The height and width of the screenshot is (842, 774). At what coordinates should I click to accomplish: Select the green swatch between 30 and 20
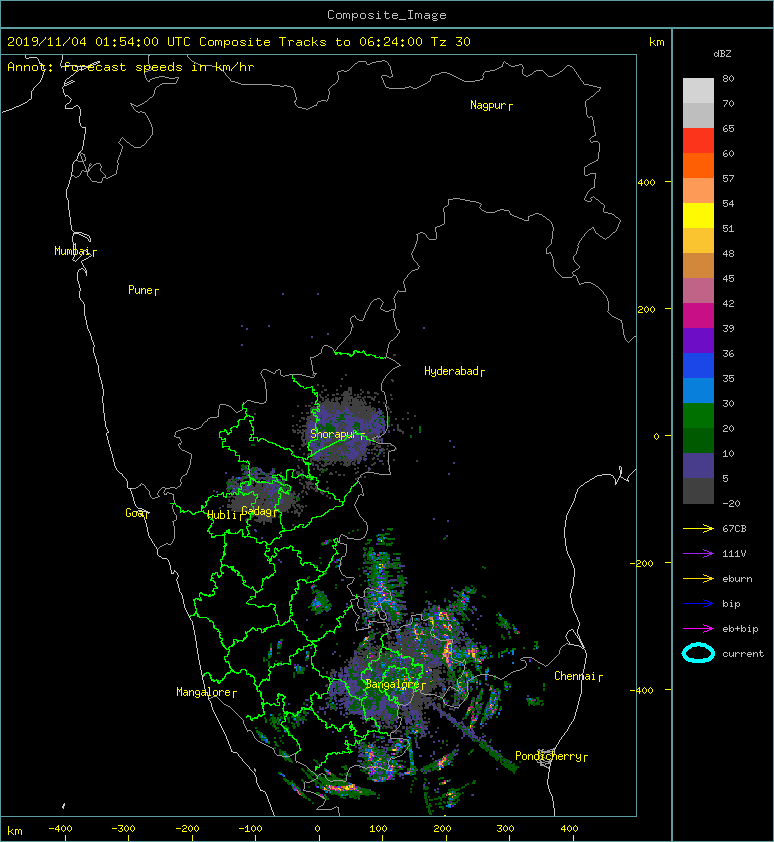tap(698, 415)
